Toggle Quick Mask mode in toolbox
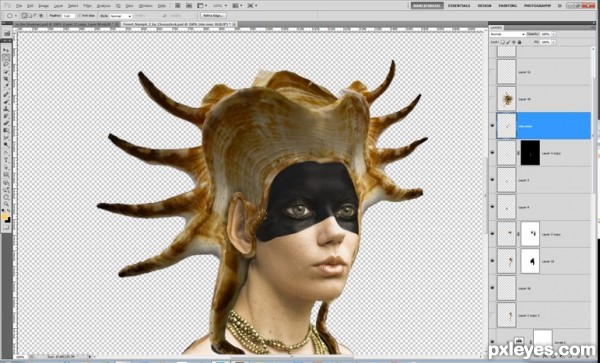The width and height of the screenshot is (600, 363). pos(7,228)
